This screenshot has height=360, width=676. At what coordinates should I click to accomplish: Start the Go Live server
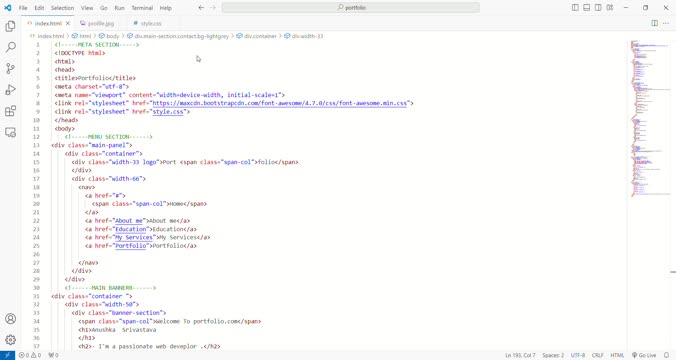pos(644,355)
